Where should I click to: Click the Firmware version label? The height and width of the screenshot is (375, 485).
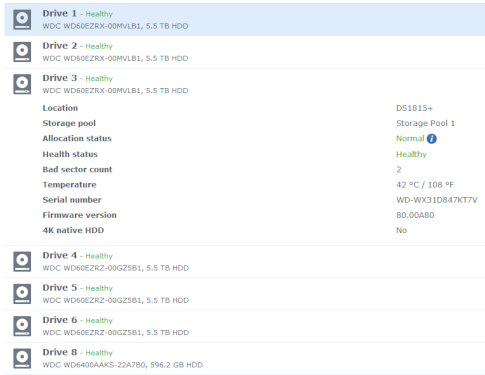pyautogui.click(x=80, y=215)
